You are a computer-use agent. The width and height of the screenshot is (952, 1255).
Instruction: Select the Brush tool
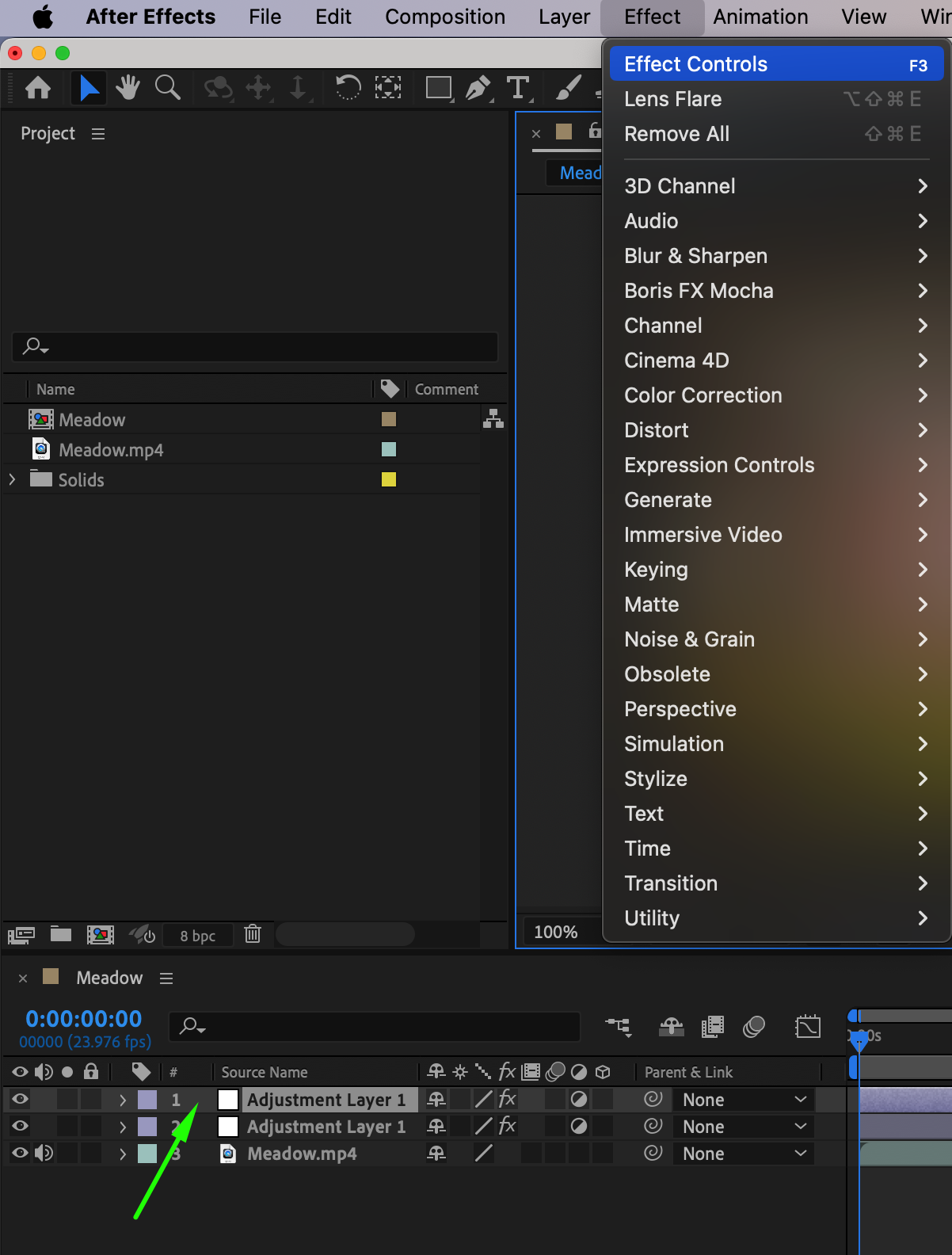point(569,87)
